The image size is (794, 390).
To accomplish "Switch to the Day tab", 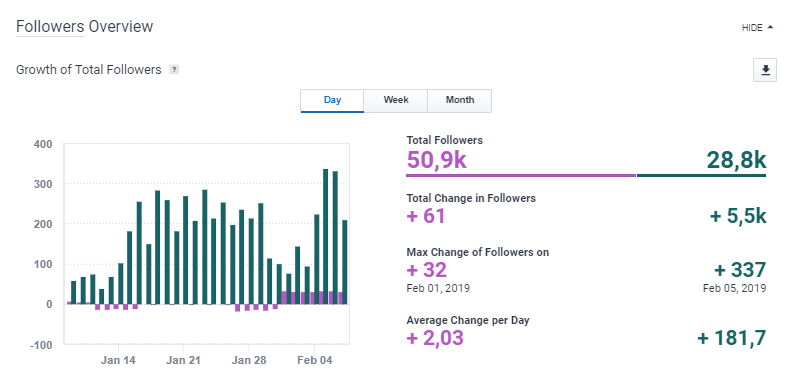I will (x=332, y=100).
